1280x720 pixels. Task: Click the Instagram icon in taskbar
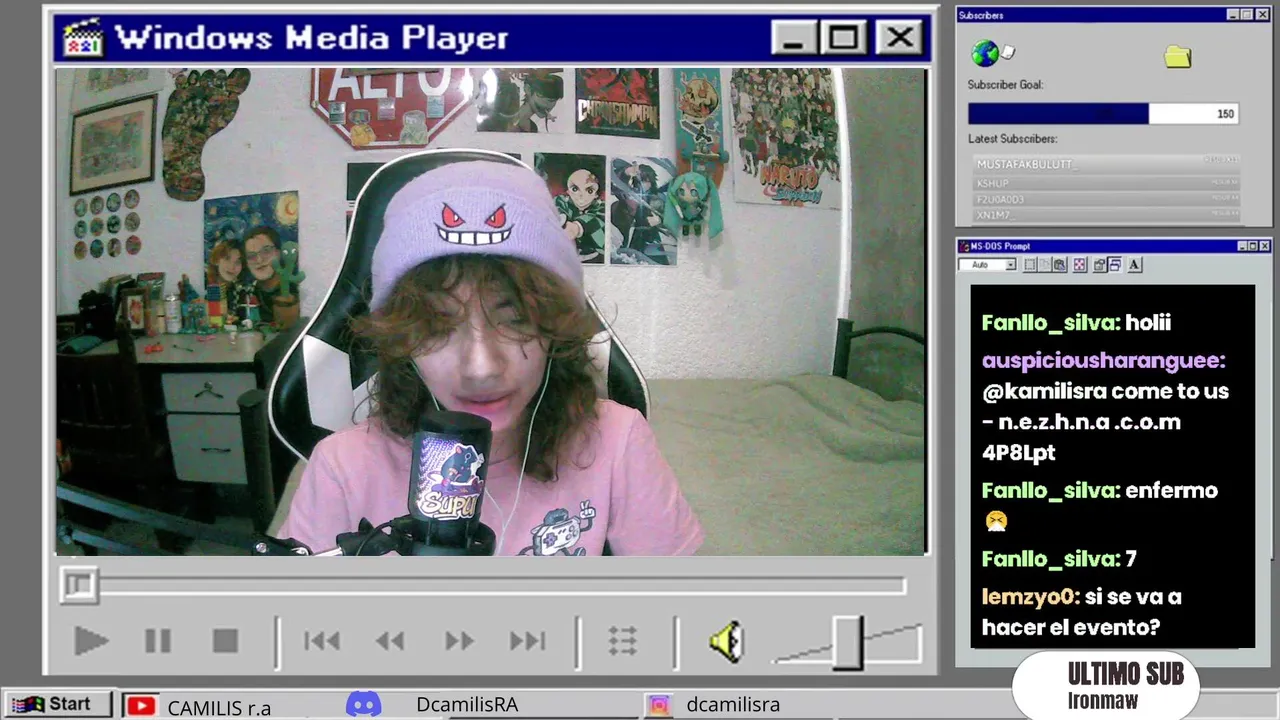659,705
